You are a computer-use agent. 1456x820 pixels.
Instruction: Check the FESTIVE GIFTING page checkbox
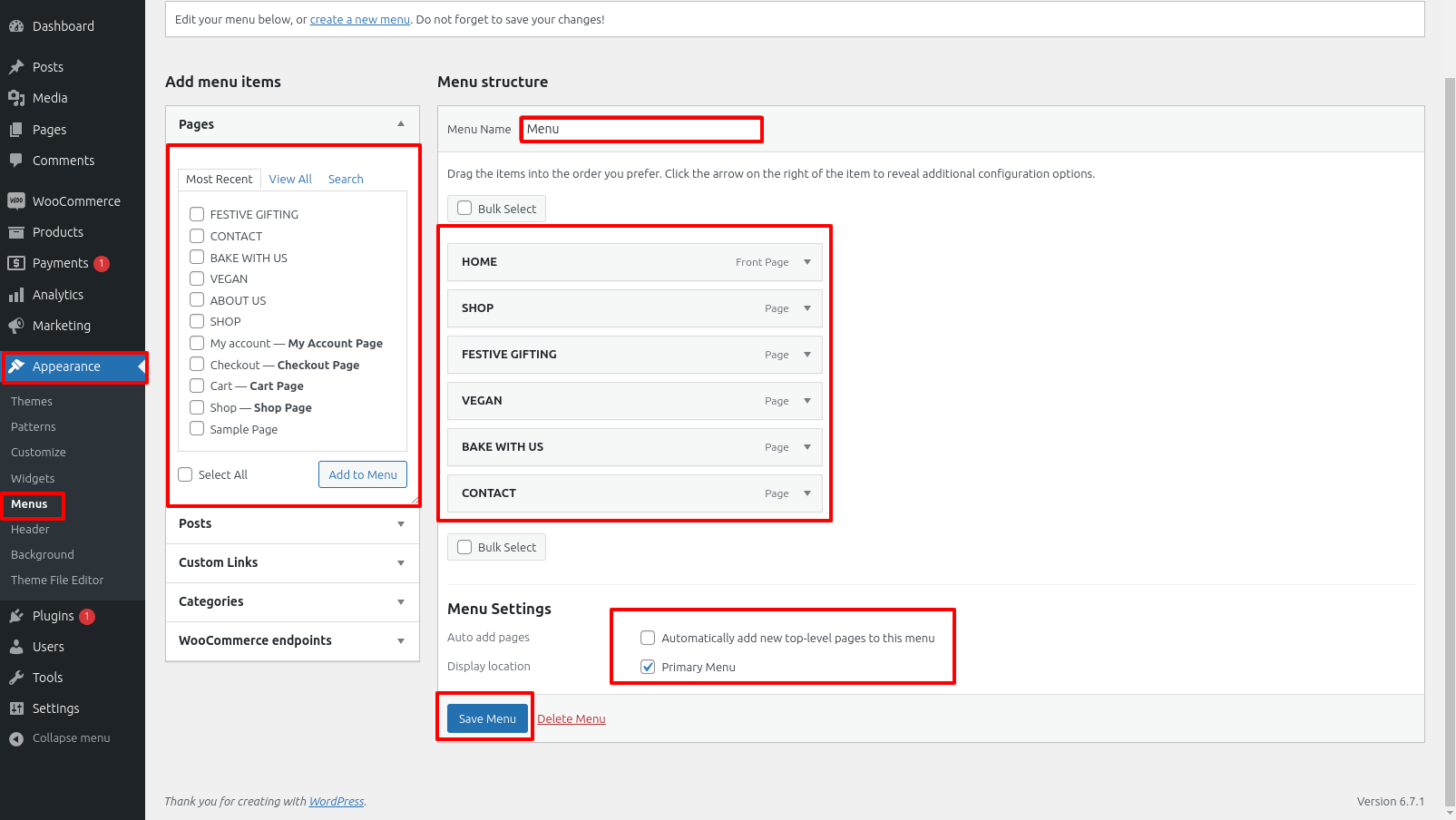point(197,214)
